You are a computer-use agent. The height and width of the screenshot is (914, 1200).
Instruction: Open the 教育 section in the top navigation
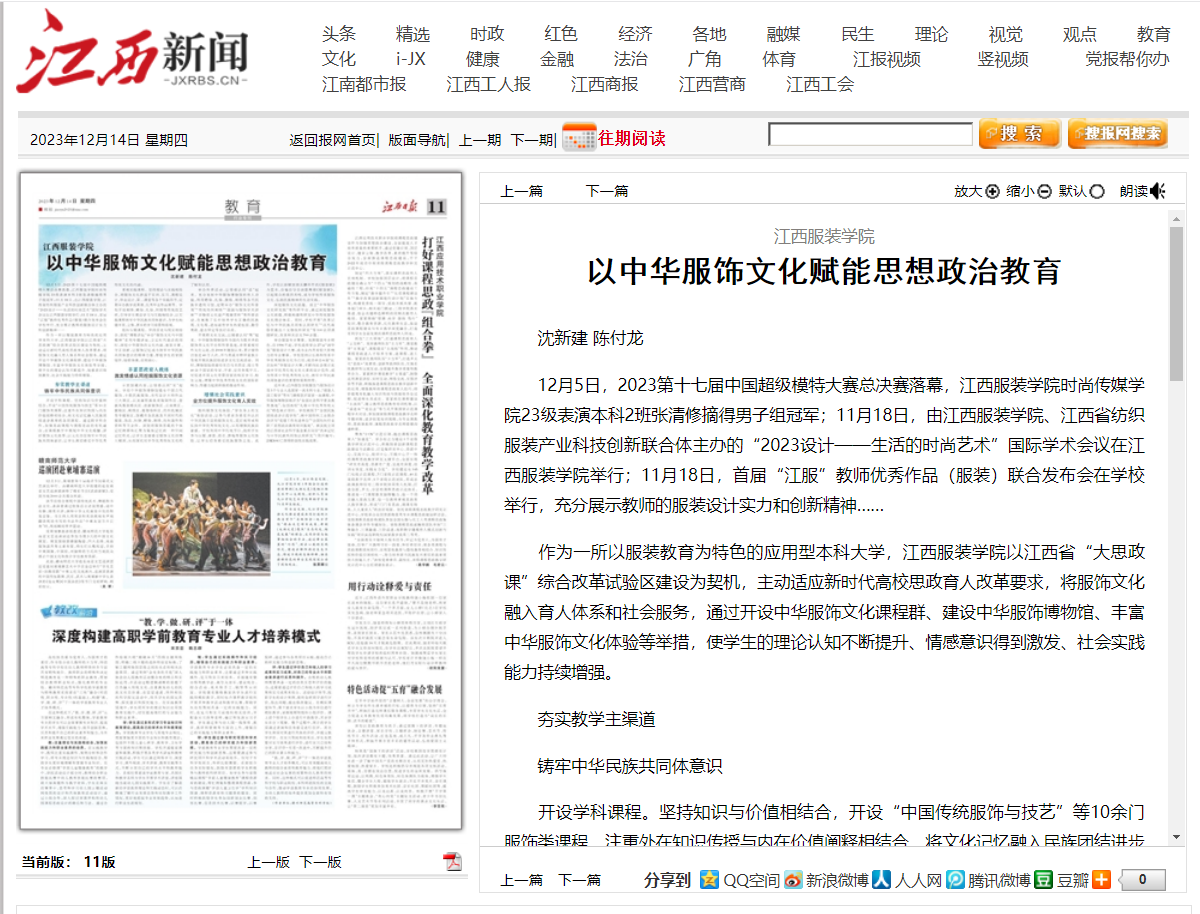1153,34
